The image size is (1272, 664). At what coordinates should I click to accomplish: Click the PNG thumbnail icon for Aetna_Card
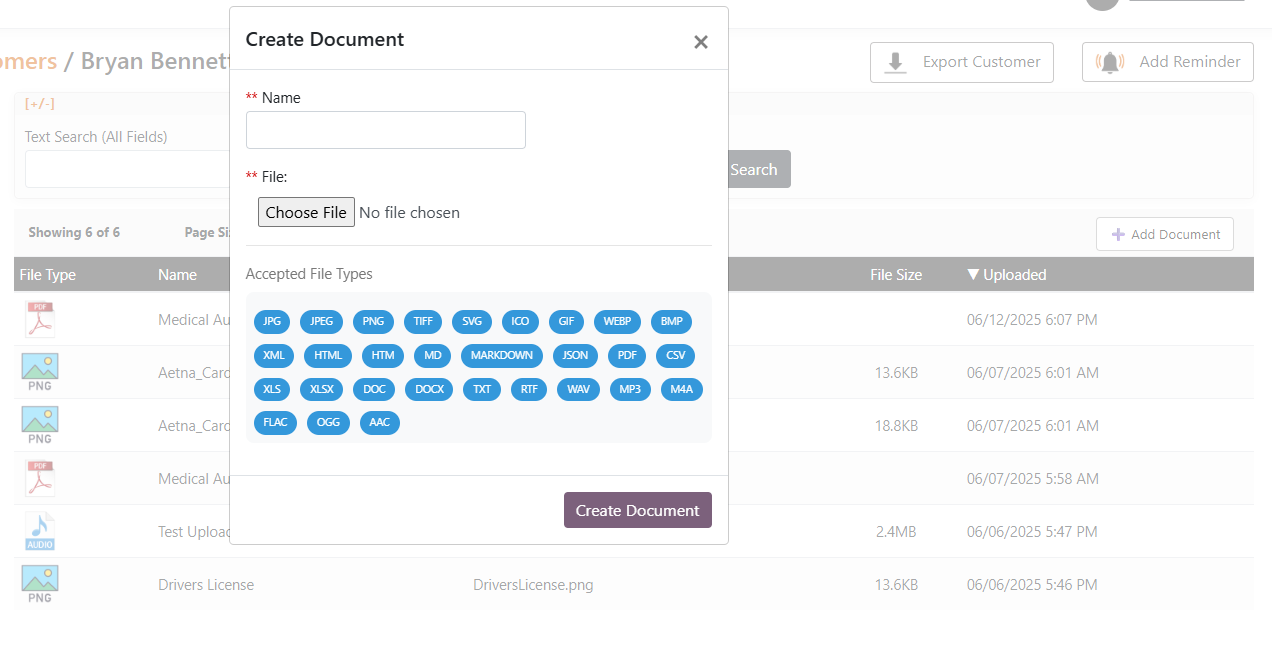(39, 371)
